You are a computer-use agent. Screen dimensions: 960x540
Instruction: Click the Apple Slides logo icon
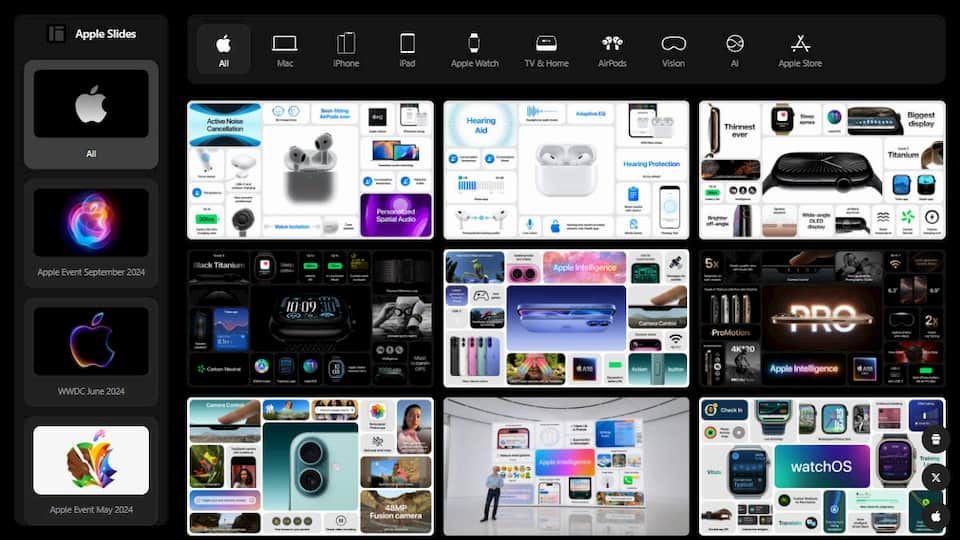point(56,34)
